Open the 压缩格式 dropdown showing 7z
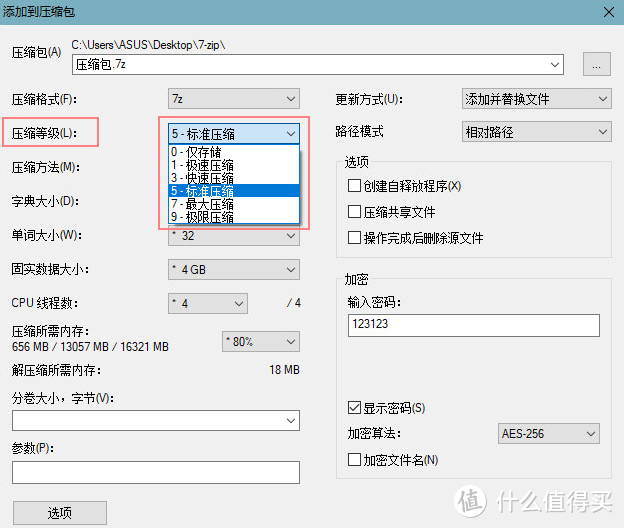Viewport: 624px width, 528px height. coord(234,99)
